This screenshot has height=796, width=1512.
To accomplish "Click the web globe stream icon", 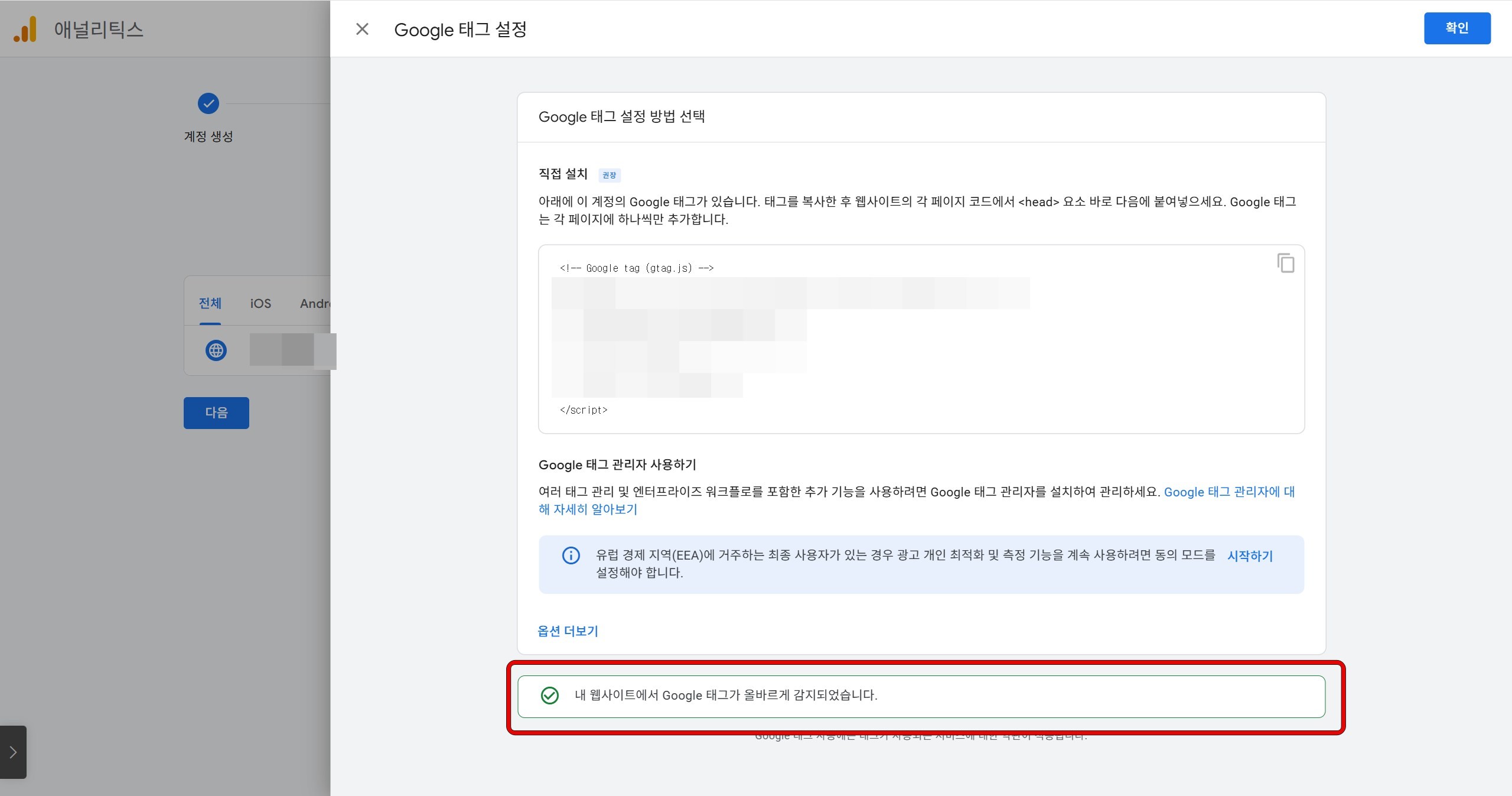I will [216, 350].
